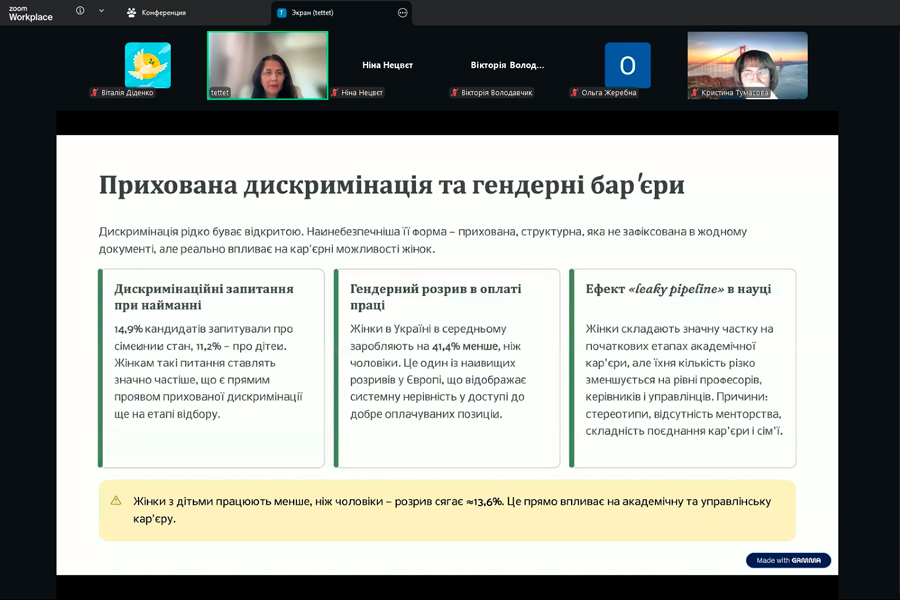Click the tettet name label
This screenshot has height=600, width=900.
point(219,92)
